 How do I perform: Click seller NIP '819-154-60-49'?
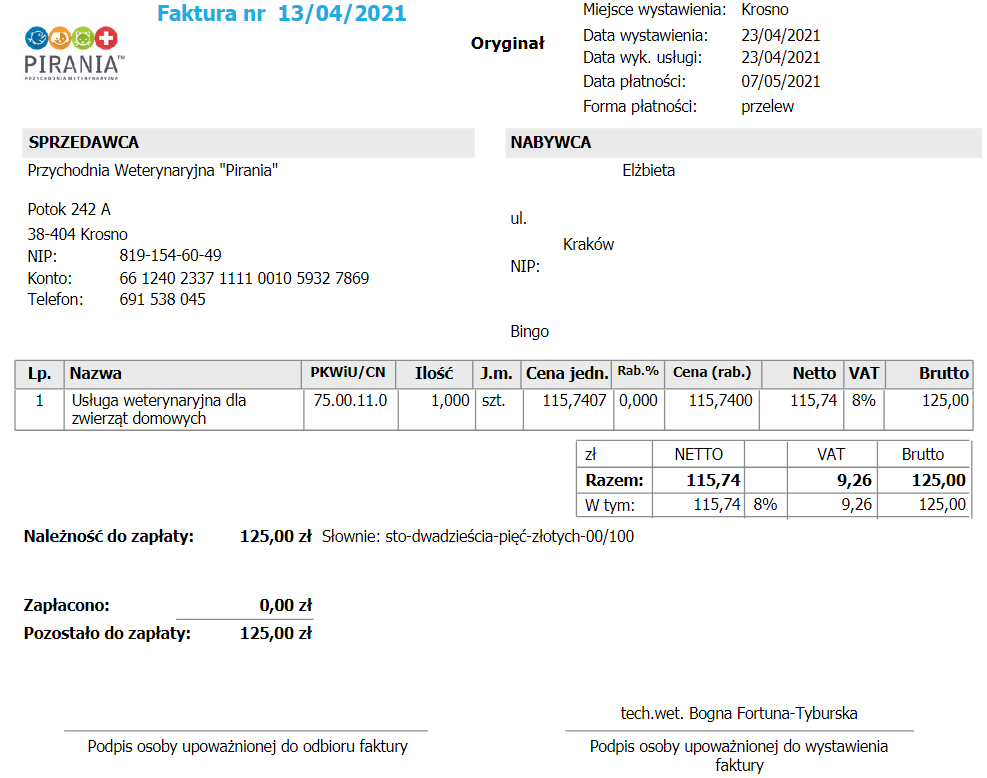pos(171,256)
